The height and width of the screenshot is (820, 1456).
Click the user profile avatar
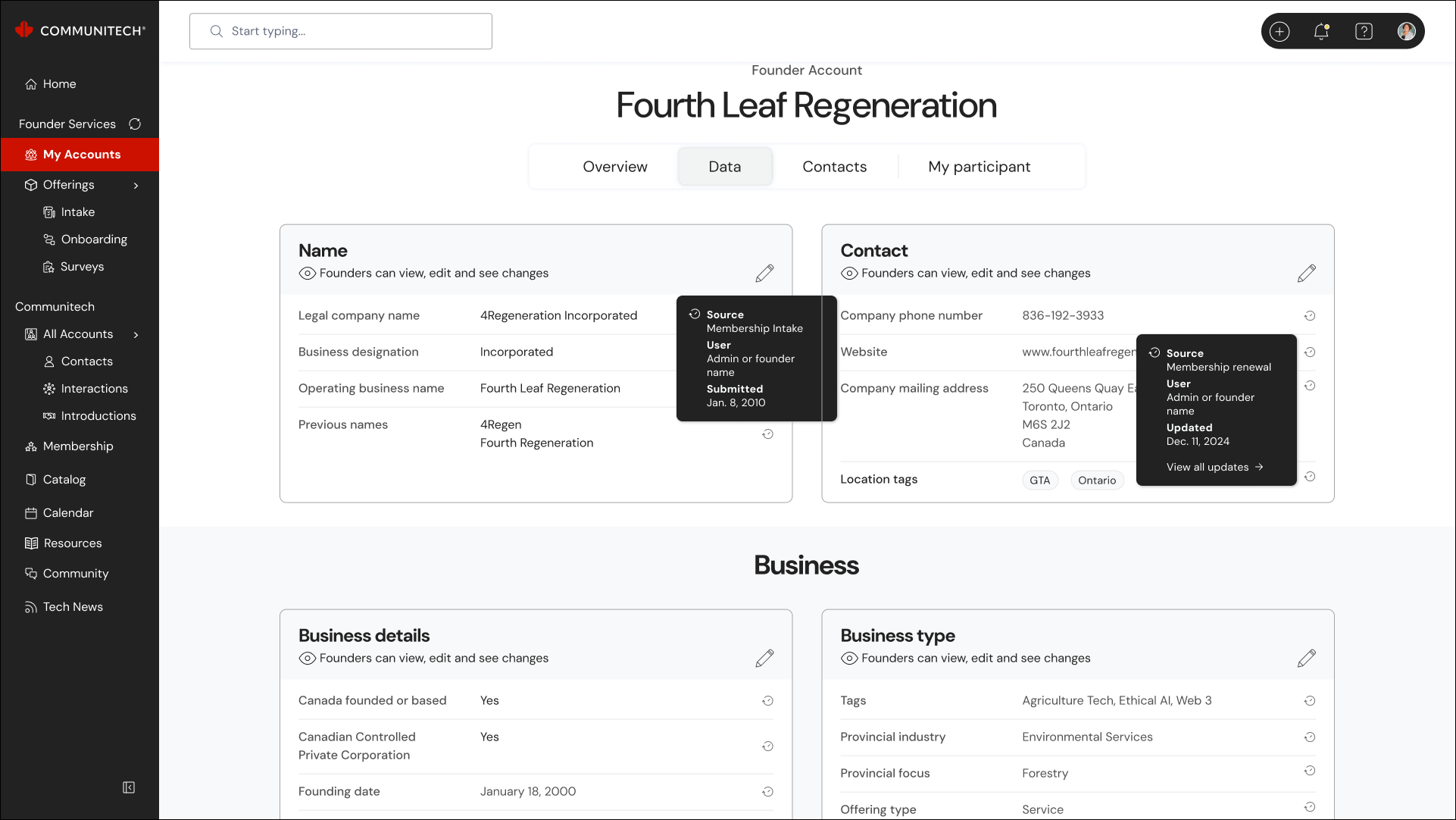1406,31
